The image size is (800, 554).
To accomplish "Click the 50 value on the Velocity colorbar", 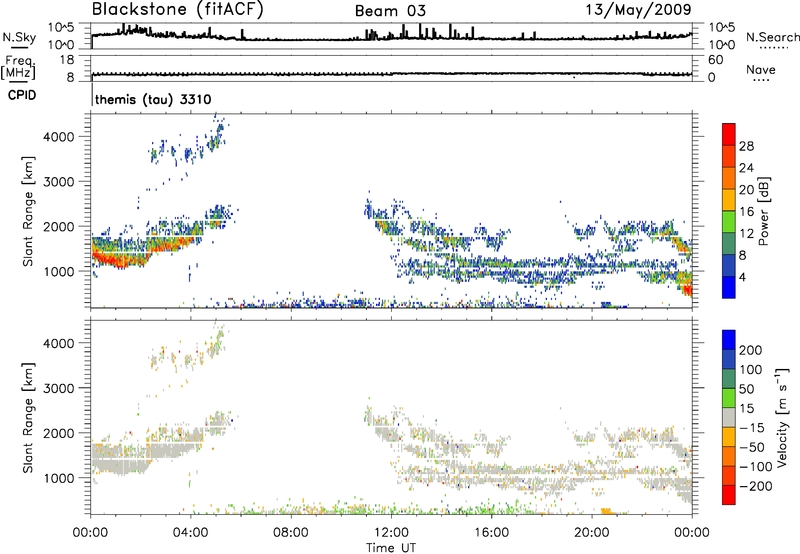I will (x=746, y=389).
